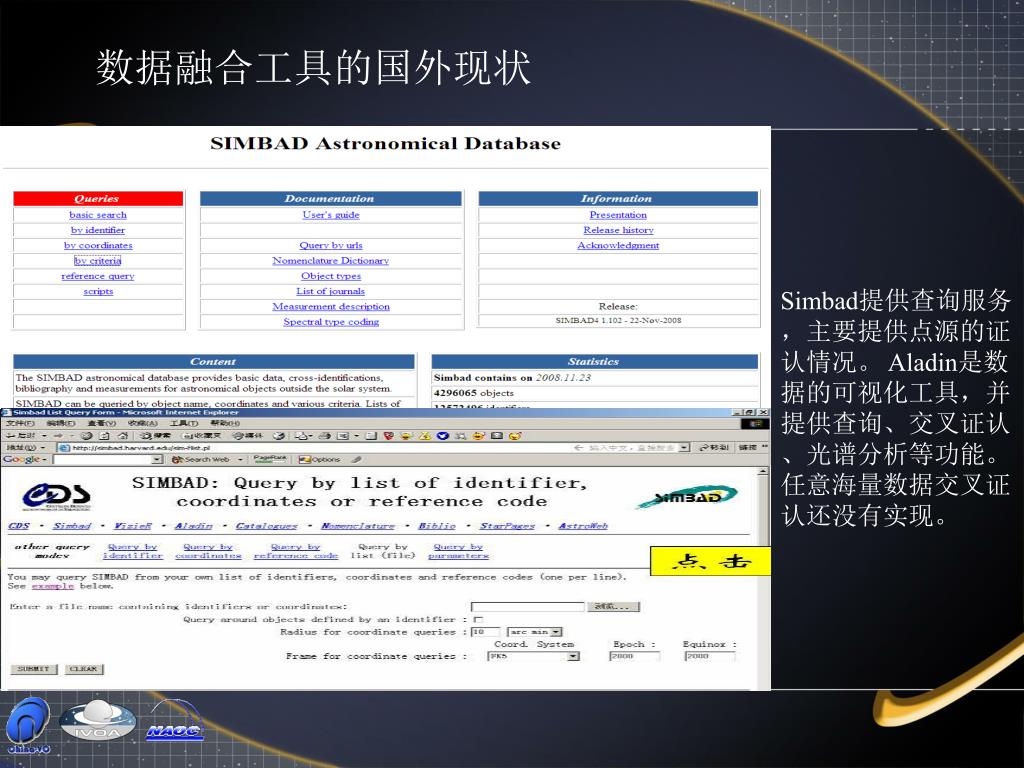Open the 'Nomenclature Dictionary' link

pyautogui.click(x=330, y=261)
